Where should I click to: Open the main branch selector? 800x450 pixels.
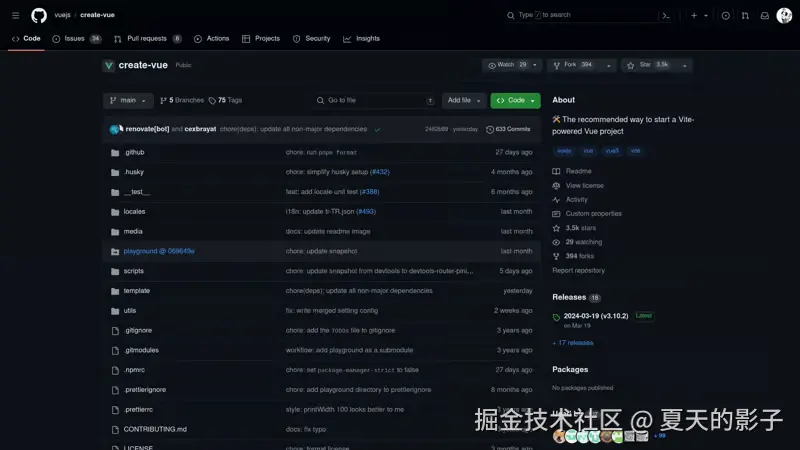tap(128, 101)
